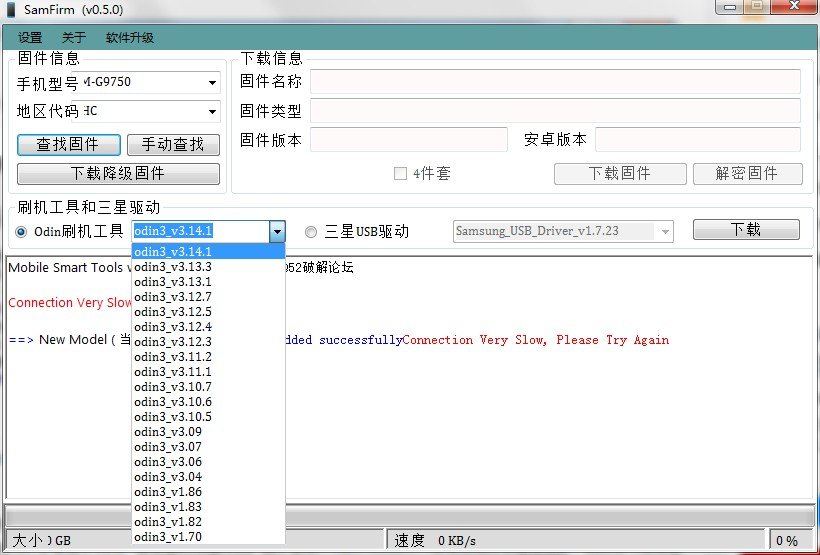Open the 设置 menu
Screen dimensions: 820x555
coord(30,38)
